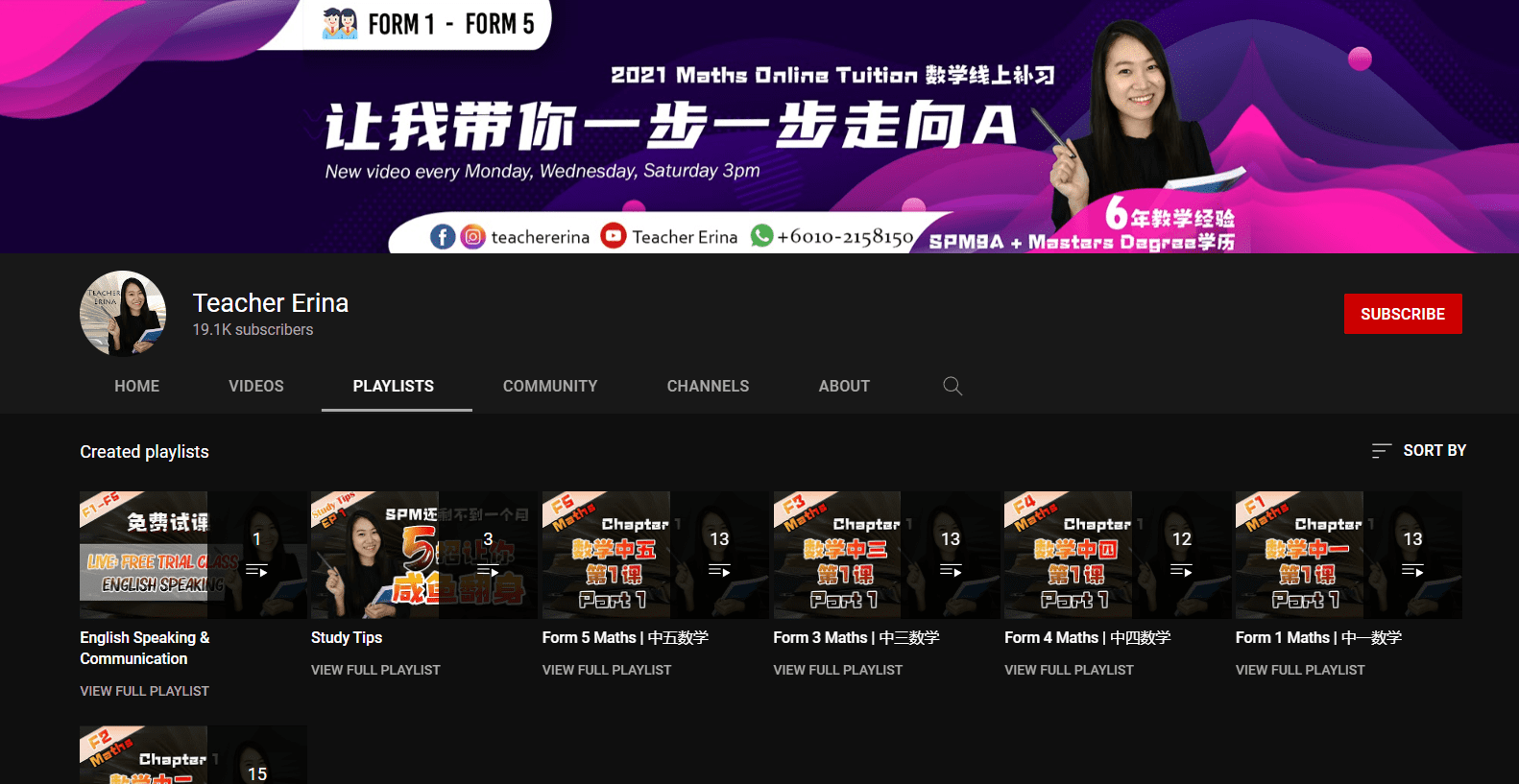
Task: Open Form 3 Maths playlist title
Action: [856, 637]
